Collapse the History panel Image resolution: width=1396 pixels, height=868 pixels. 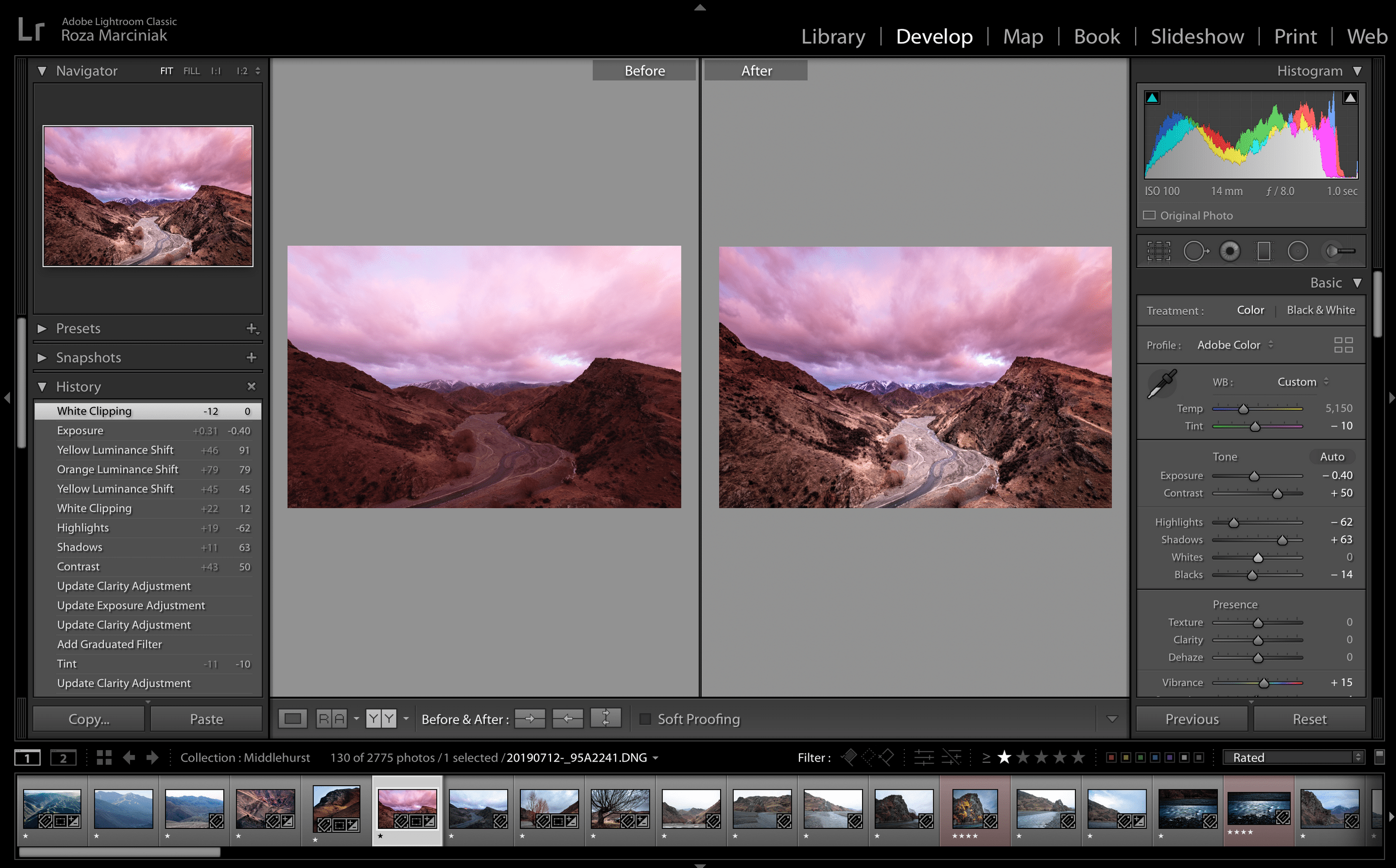point(43,386)
